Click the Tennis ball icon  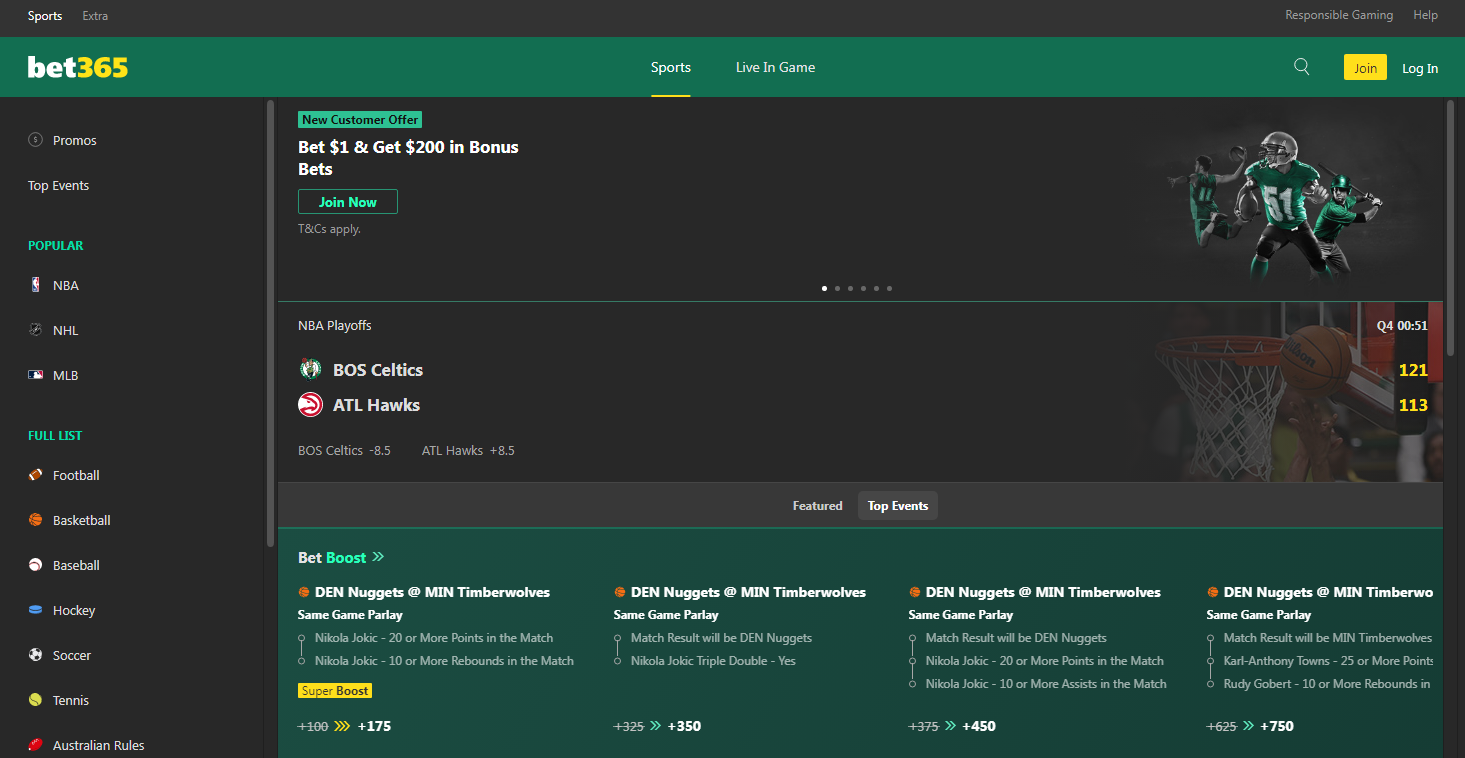pyautogui.click(x=36, y=700)
